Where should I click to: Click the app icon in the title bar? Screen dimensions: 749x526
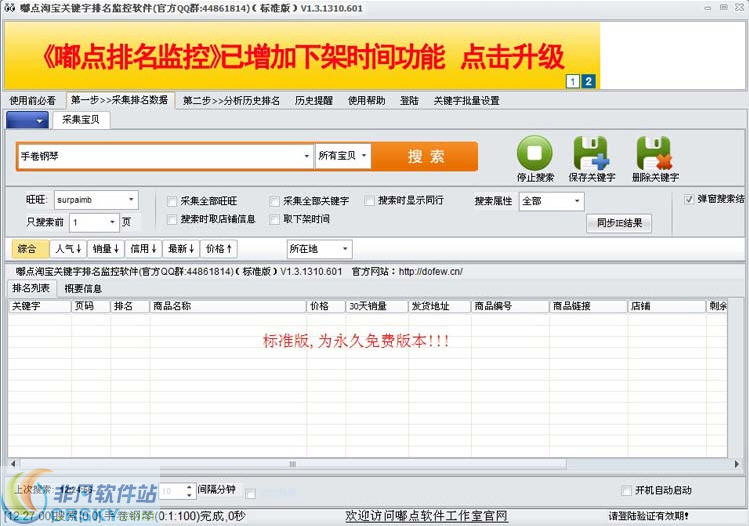pos(10,8)
